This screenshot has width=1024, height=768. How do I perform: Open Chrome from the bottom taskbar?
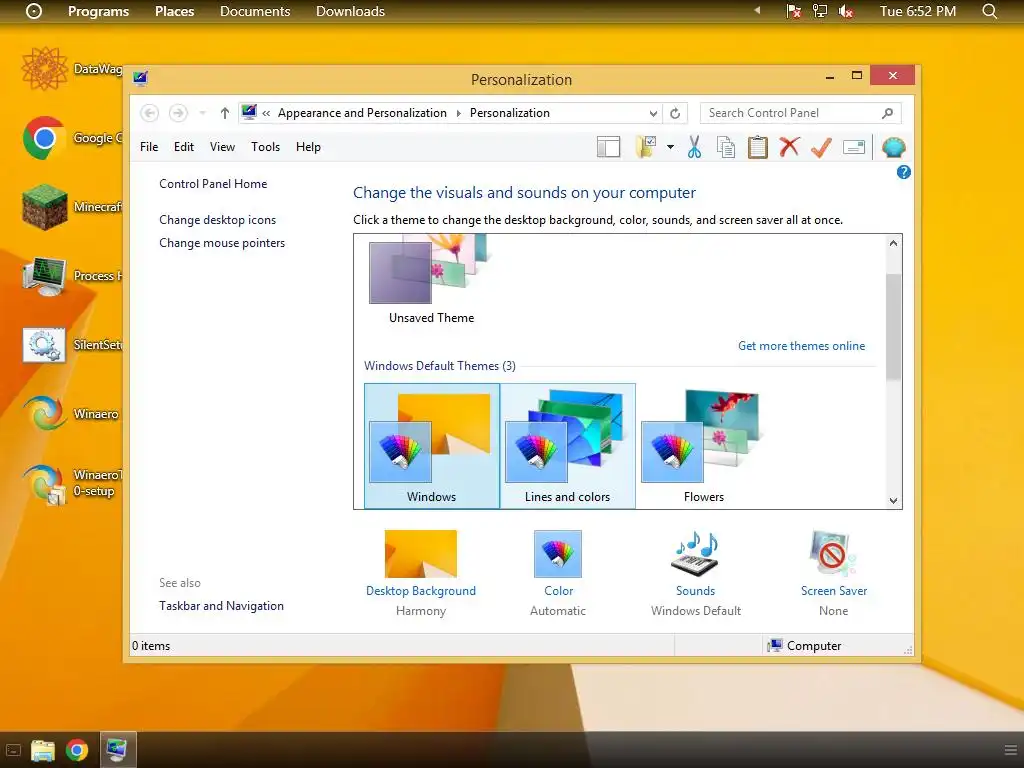click(77, 750)
